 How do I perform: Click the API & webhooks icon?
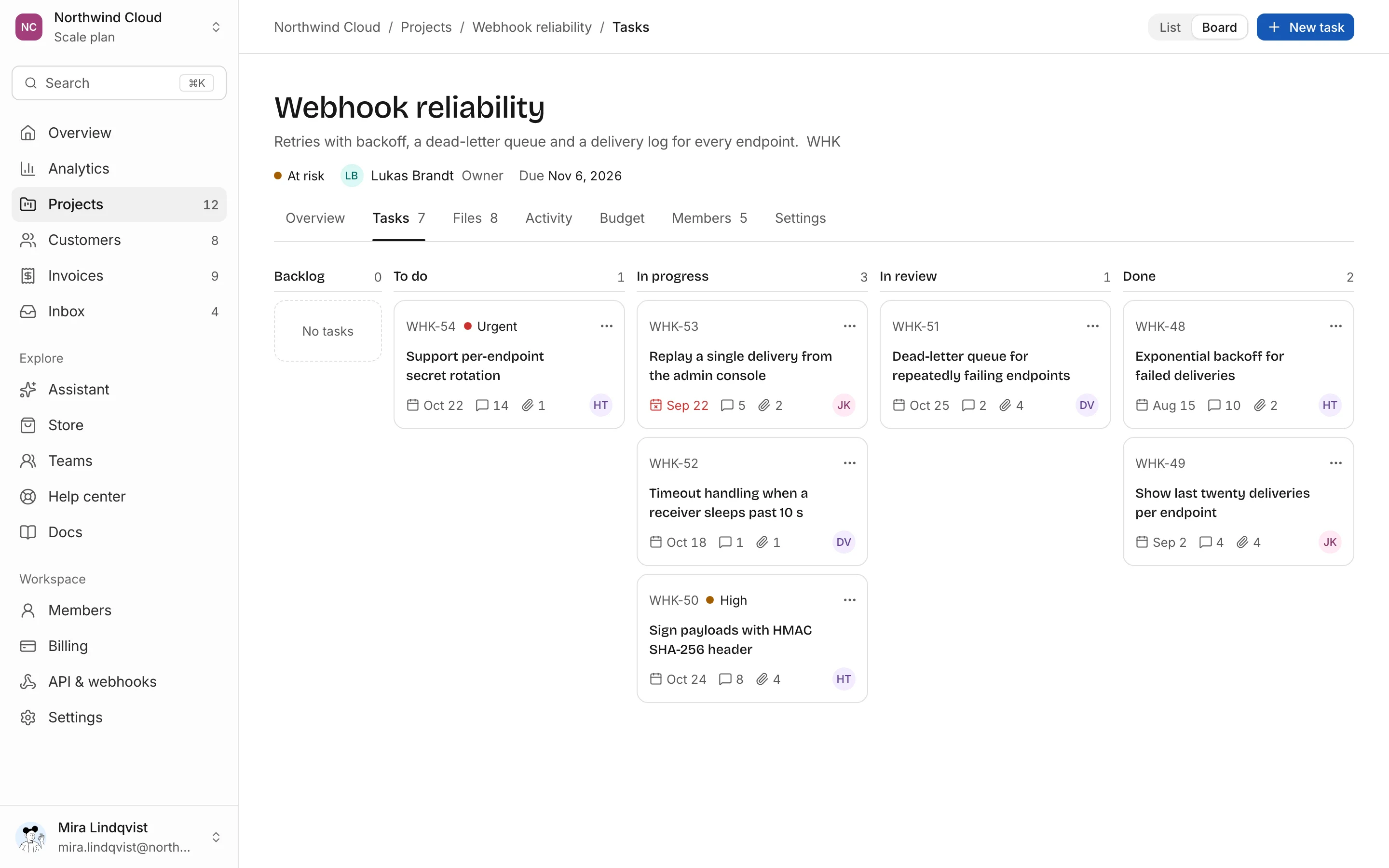(x=27, y=681)
